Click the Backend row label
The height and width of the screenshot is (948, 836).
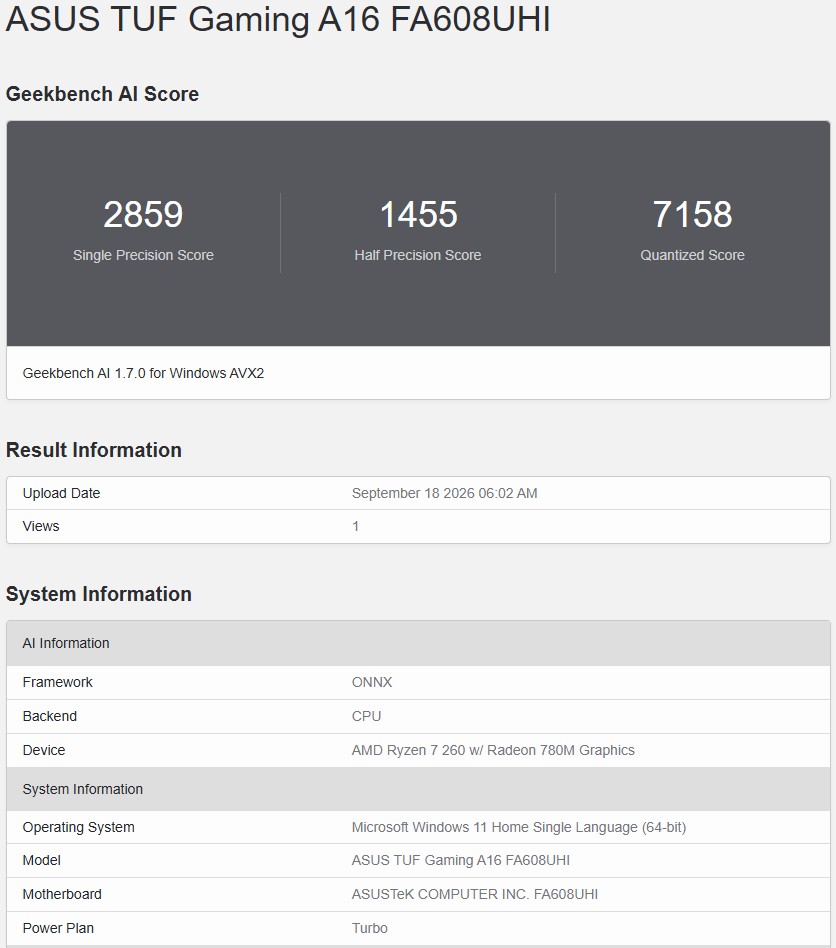(50, 716)
